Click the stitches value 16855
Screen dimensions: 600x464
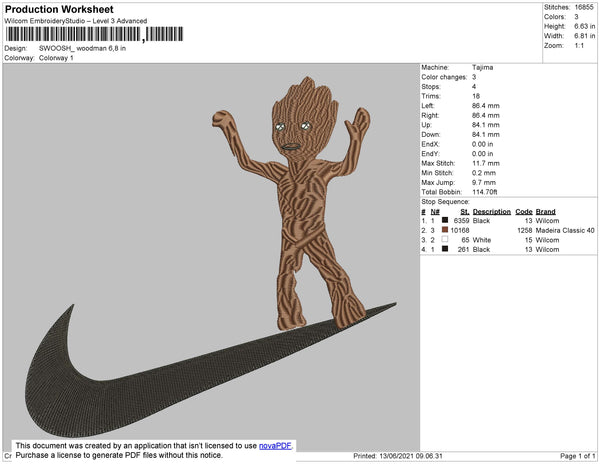coord(584,7)
